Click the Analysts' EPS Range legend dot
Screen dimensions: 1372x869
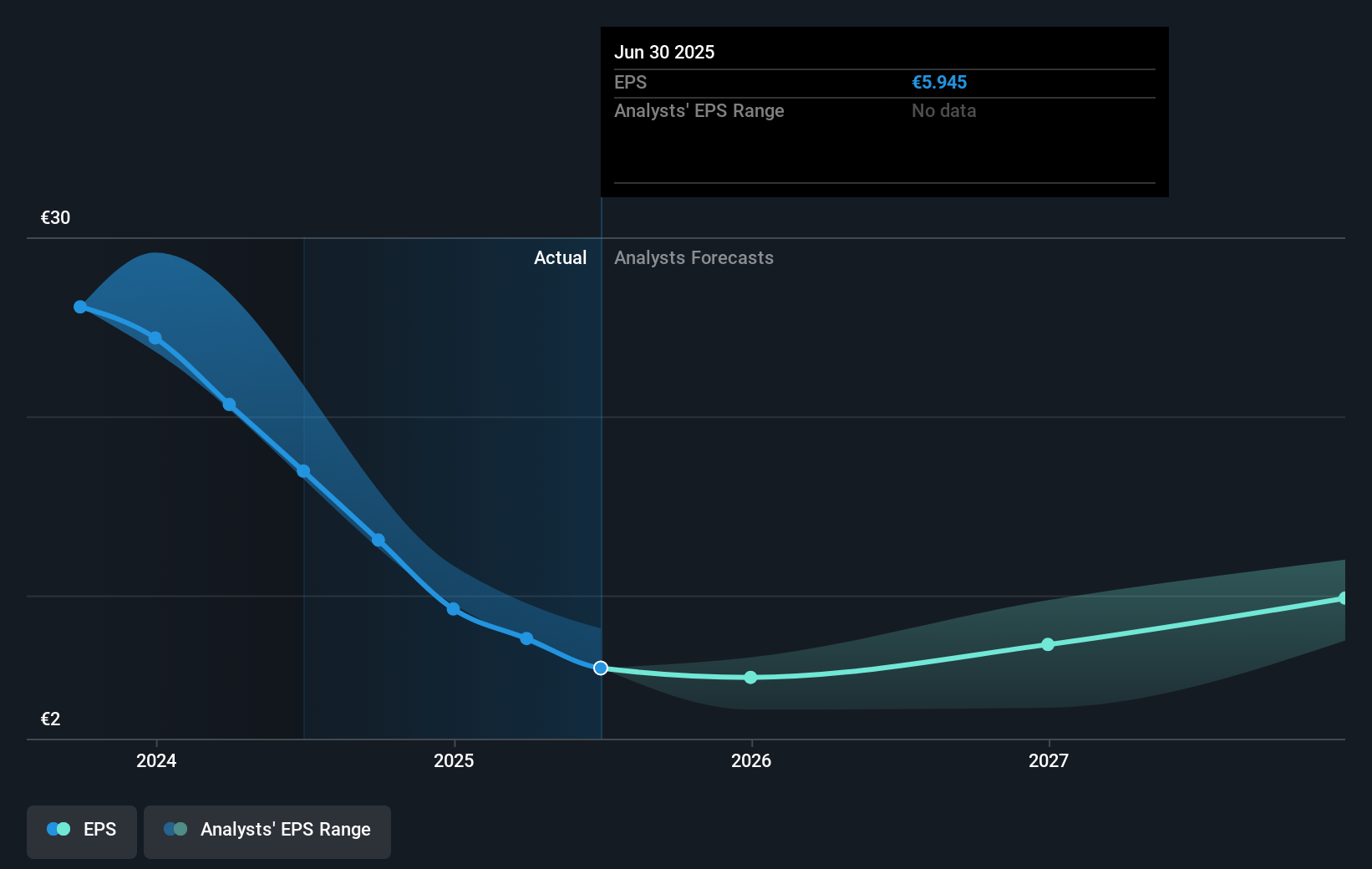[x=175, y=828]
